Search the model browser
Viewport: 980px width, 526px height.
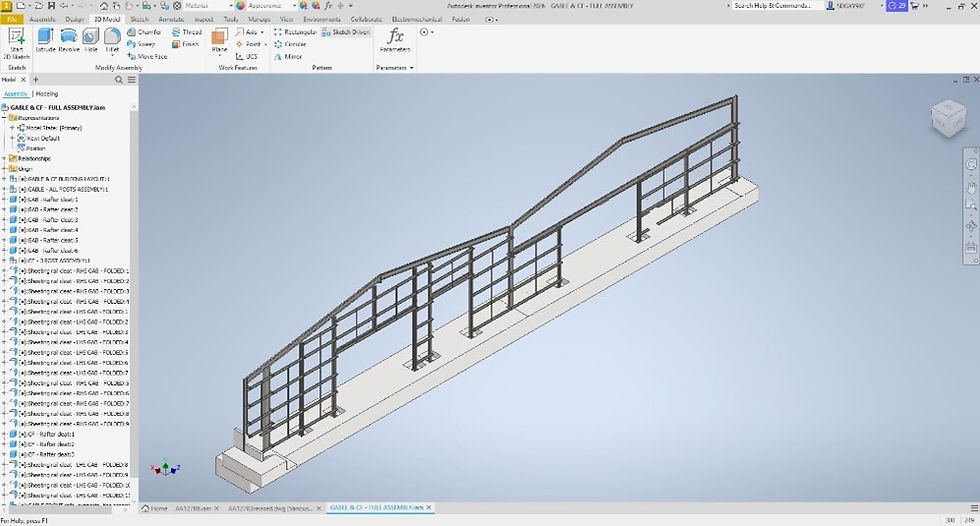point(119,80)
